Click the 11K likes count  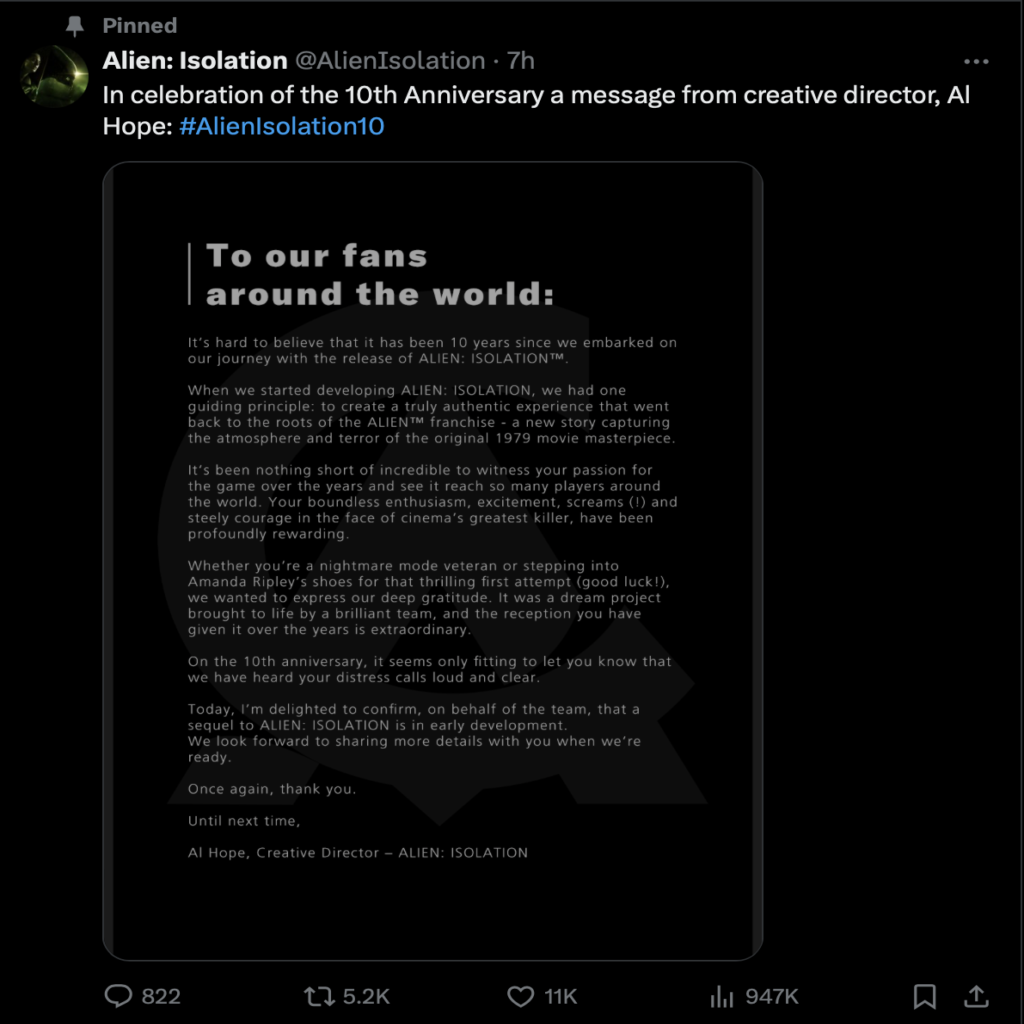(x=561, y=996)
